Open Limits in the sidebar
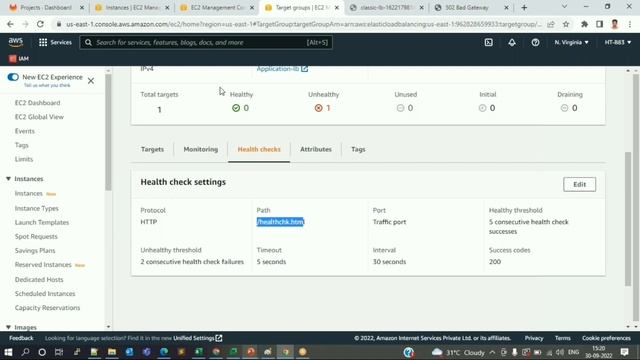 24,159
